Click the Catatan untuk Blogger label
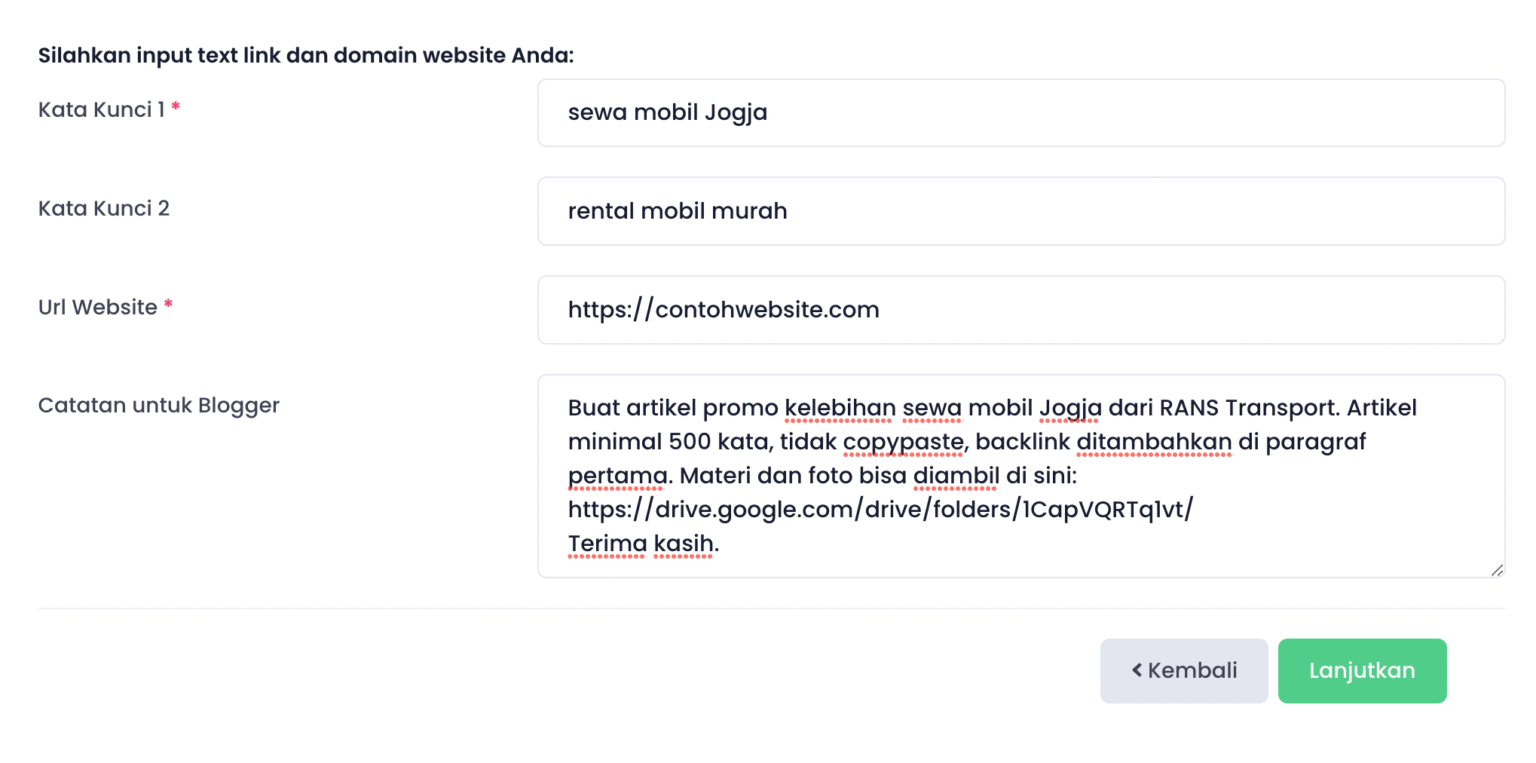Screen dimensions: 1536x763 [x=158, y=405]
